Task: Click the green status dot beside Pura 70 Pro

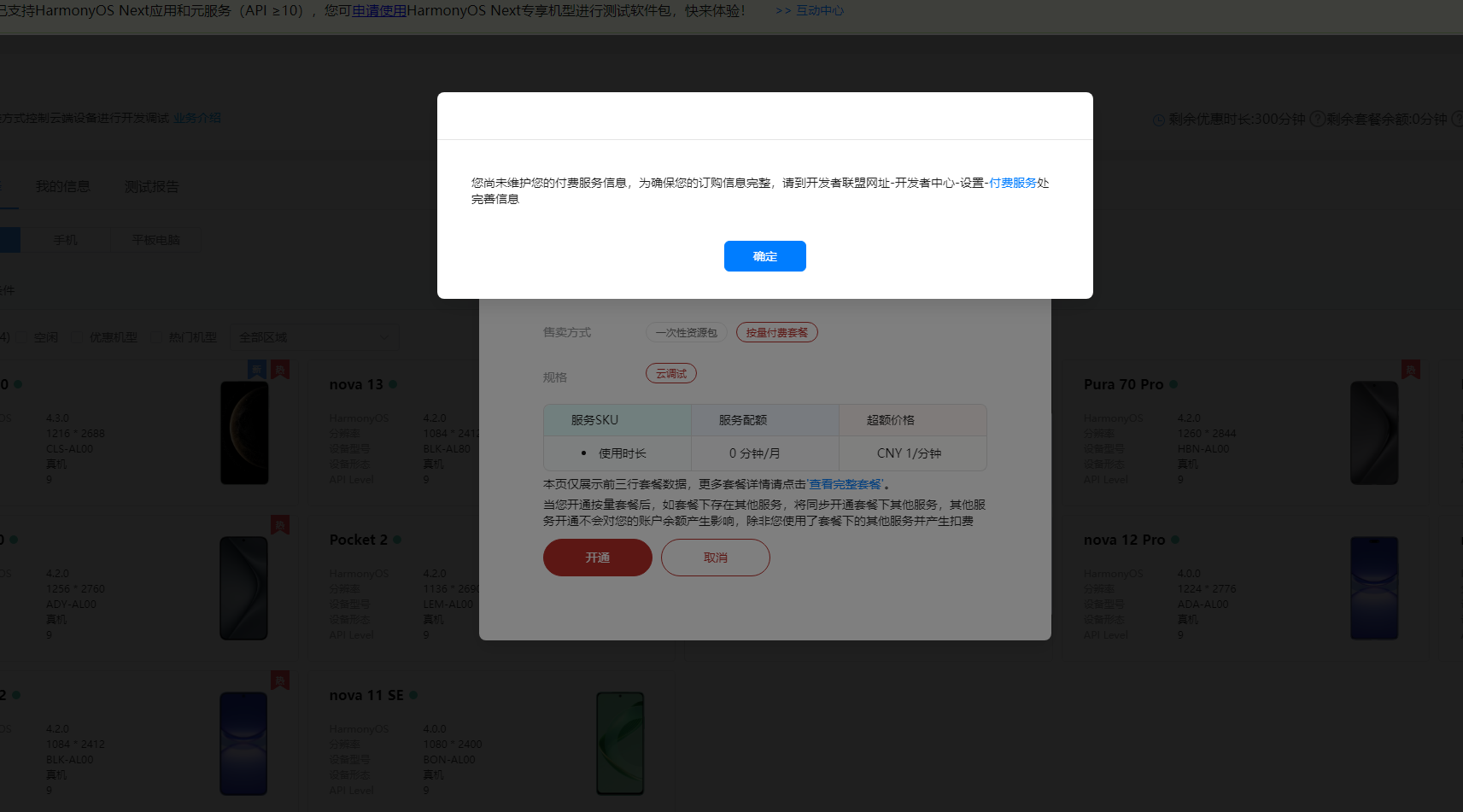Action: (x=1173, y=384)
